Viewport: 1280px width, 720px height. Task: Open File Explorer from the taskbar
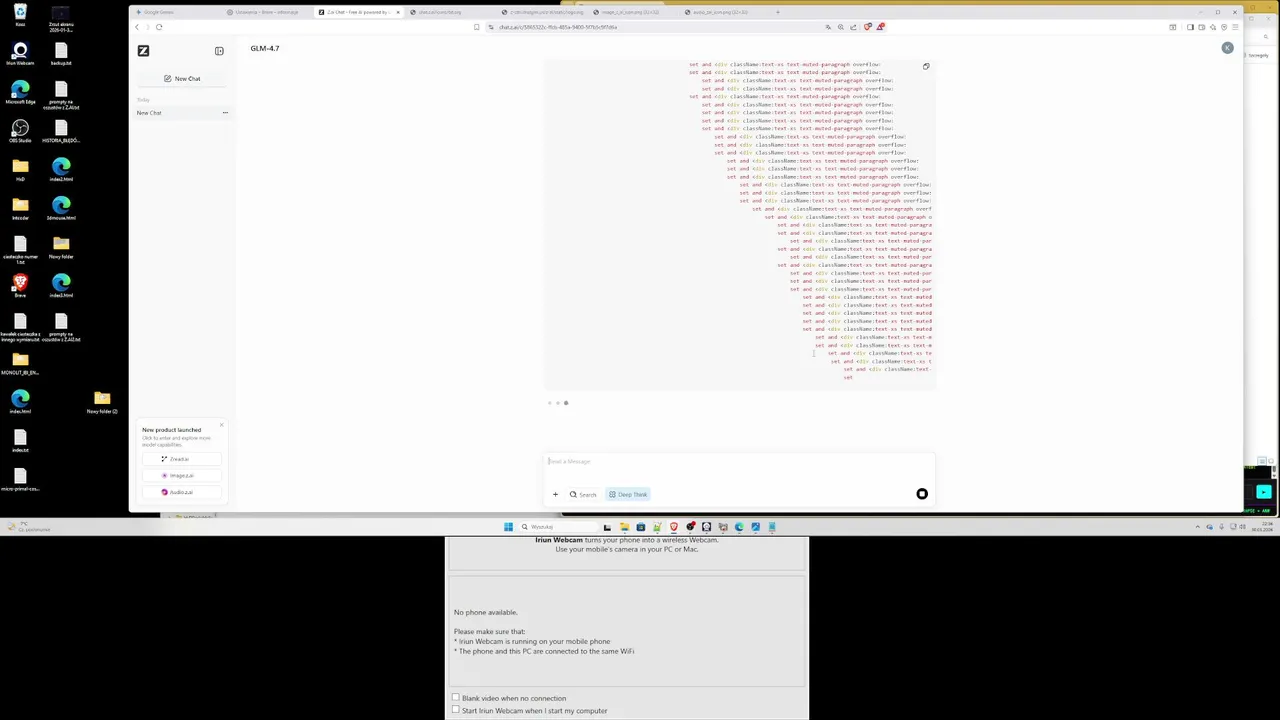point(624,527)
